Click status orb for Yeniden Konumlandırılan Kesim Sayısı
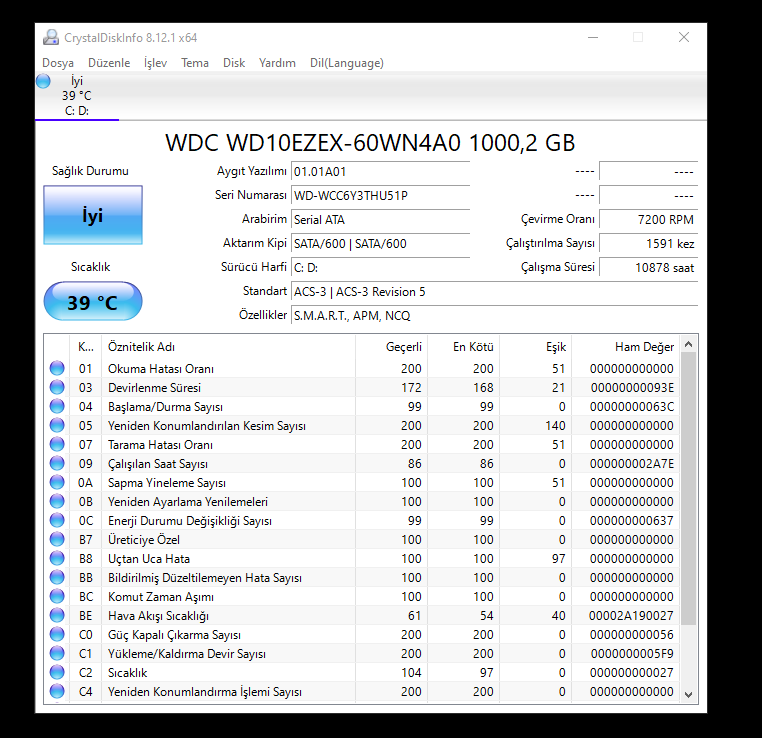Image resolution: width=762 pixels, height=738 pixels. [x=57, y=425]
